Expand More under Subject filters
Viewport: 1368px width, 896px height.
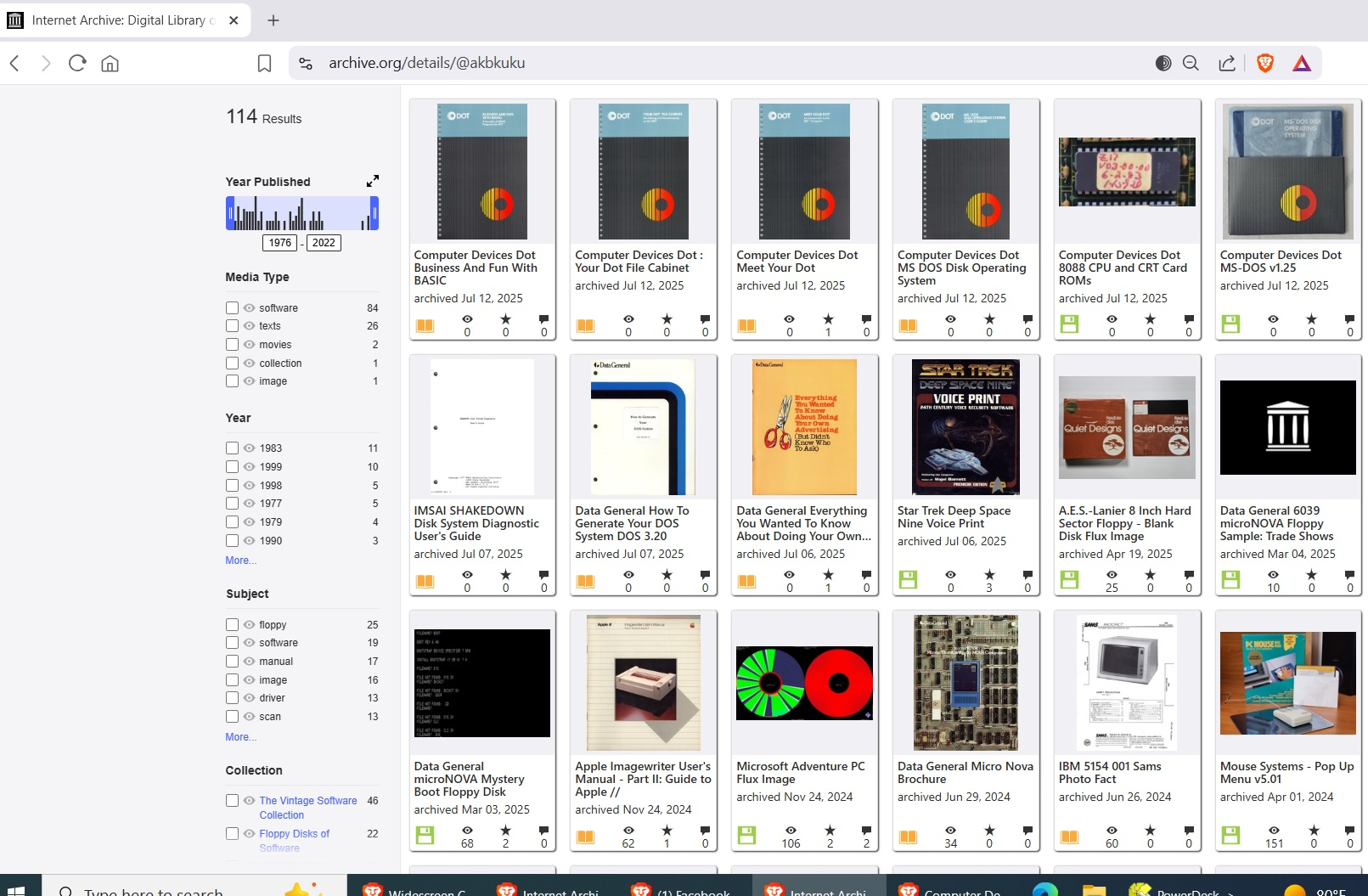(240, 737)
